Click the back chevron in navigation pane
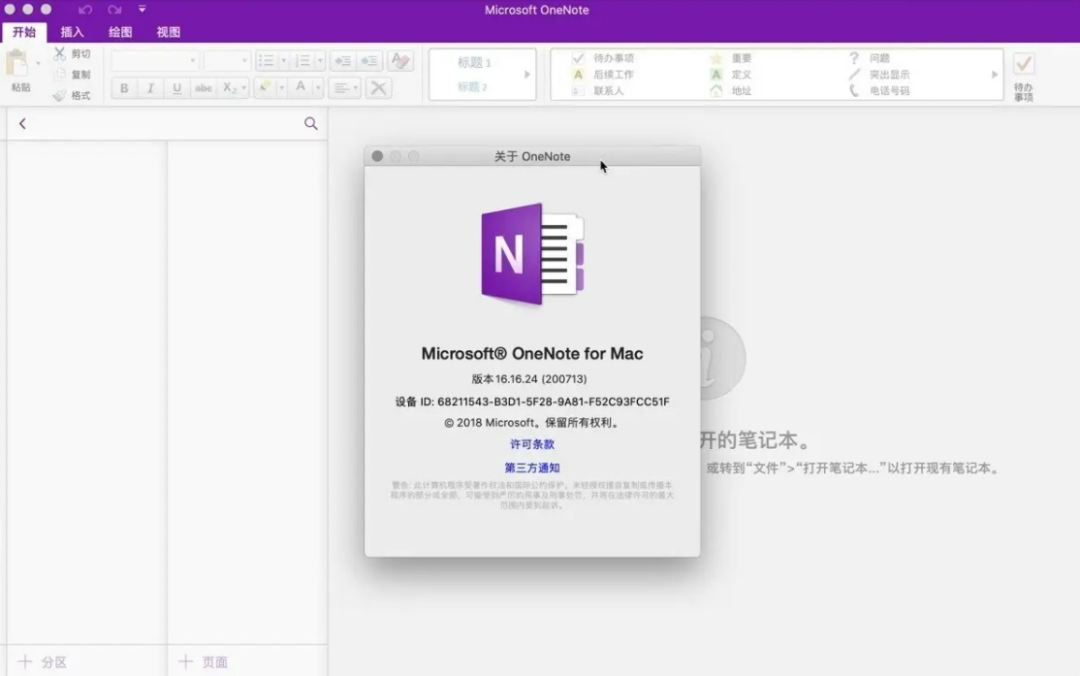Image resolution: width=1080 pixels, height=676 pixels. pos(22,123)
